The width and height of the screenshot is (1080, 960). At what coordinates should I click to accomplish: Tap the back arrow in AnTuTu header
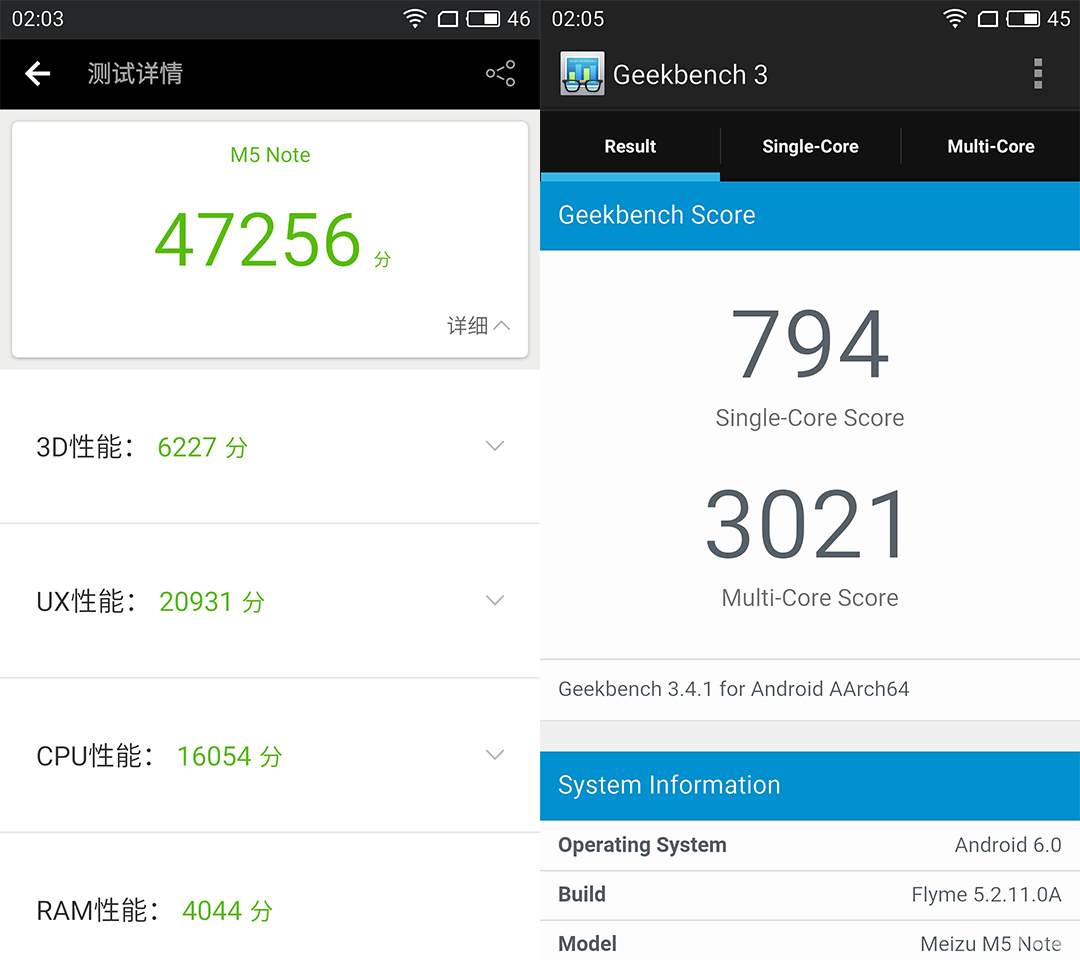pos(38,73)
